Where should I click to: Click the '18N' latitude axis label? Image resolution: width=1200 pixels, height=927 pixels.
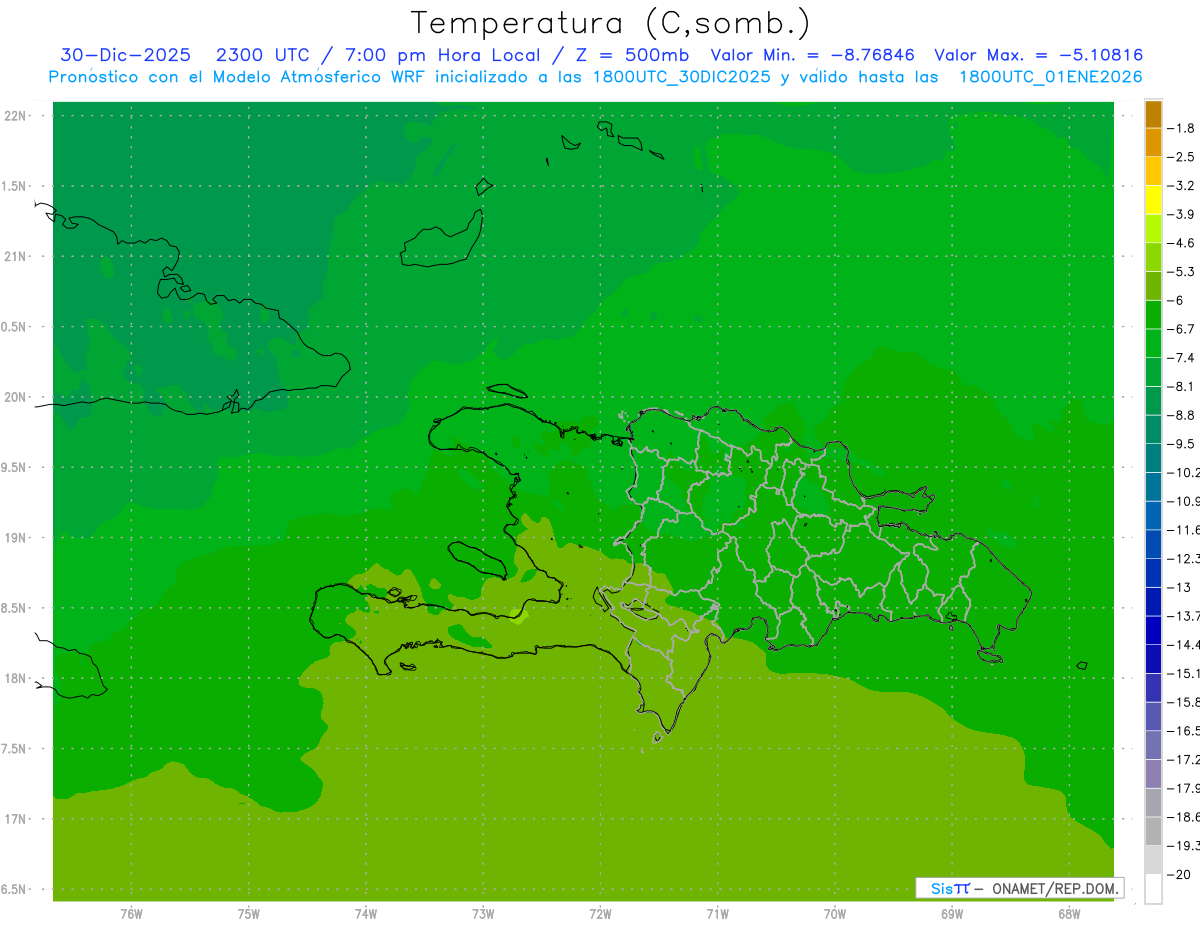coord(16,678)
